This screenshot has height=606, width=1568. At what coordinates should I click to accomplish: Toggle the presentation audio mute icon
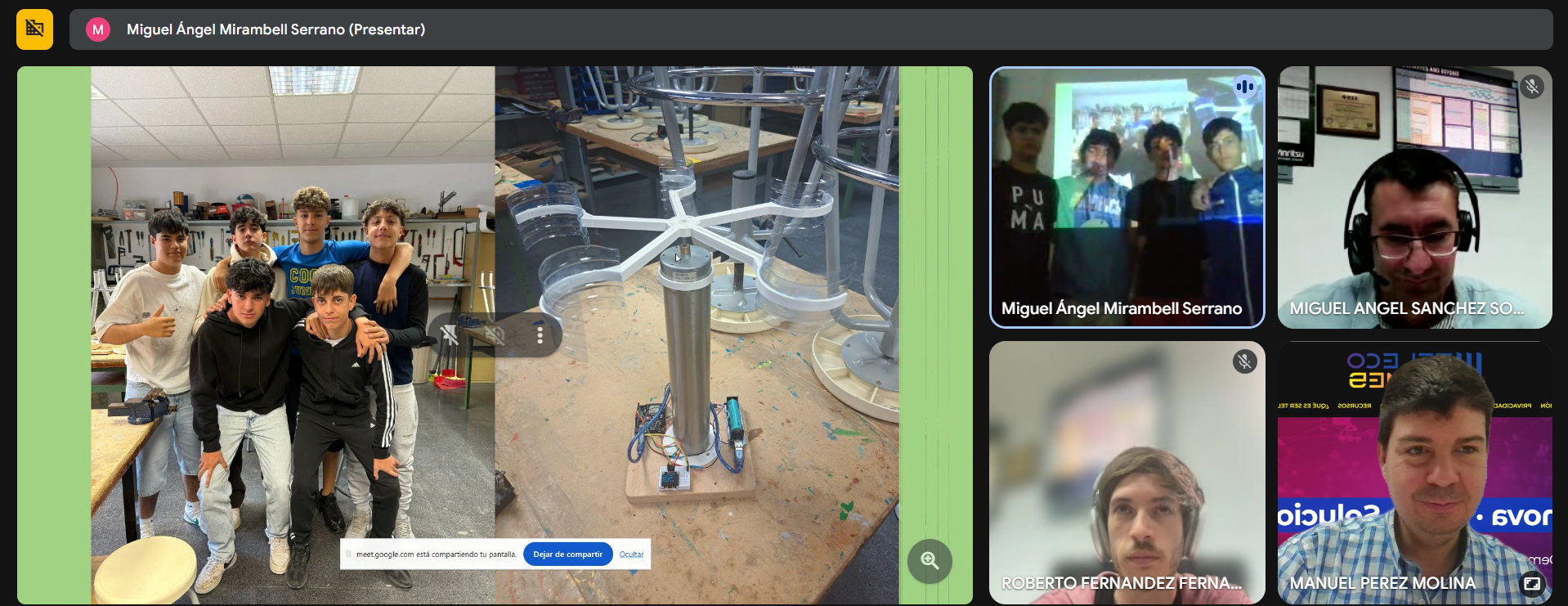495,335
